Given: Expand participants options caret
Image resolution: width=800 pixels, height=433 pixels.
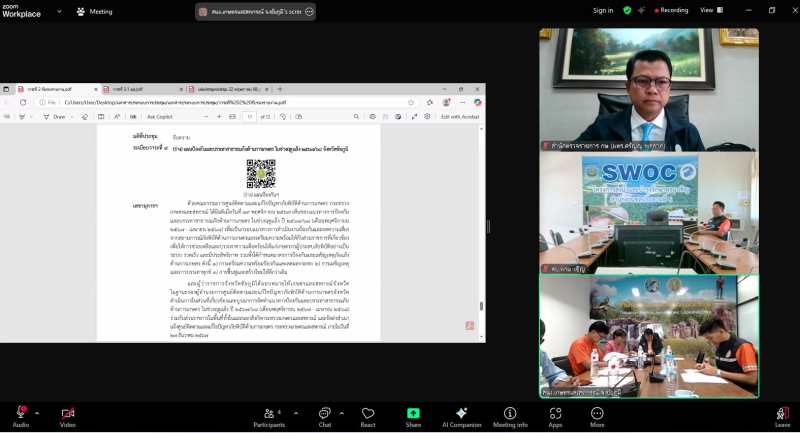Looking at the screenshot, I should 296,413.
